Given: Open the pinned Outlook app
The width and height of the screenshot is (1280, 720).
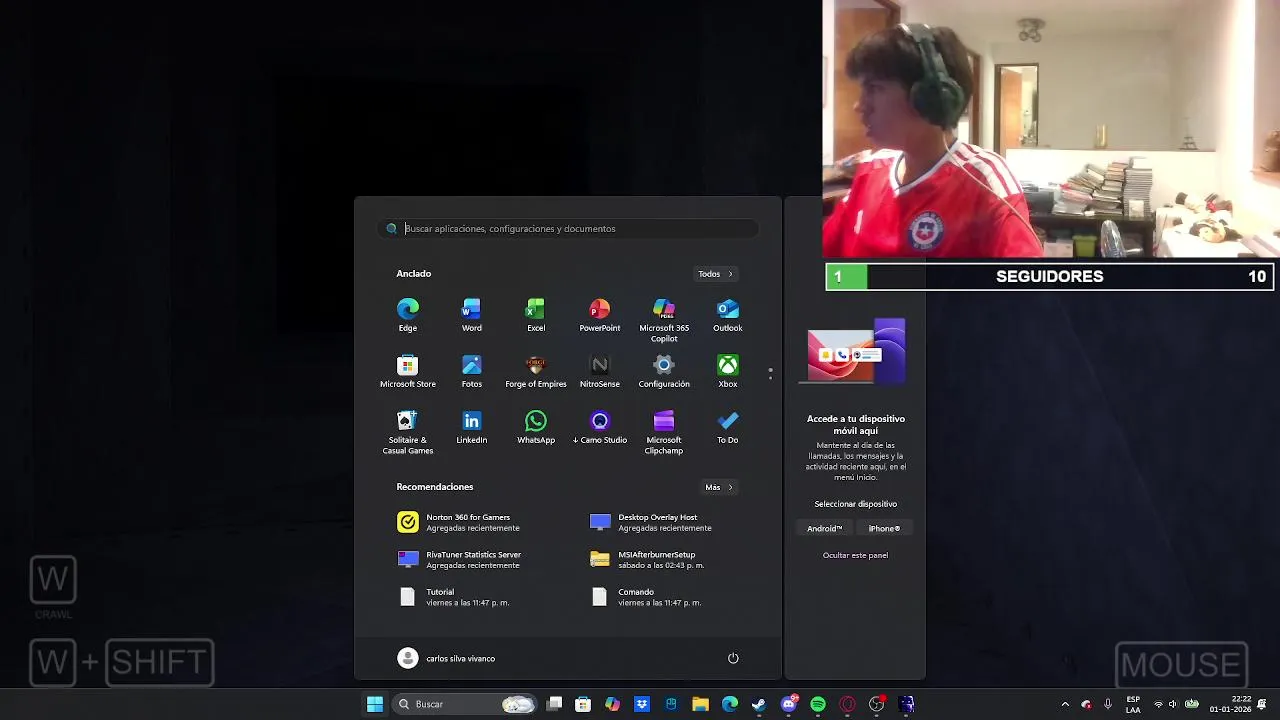Looking at the screenshot, I should (728, 315).
